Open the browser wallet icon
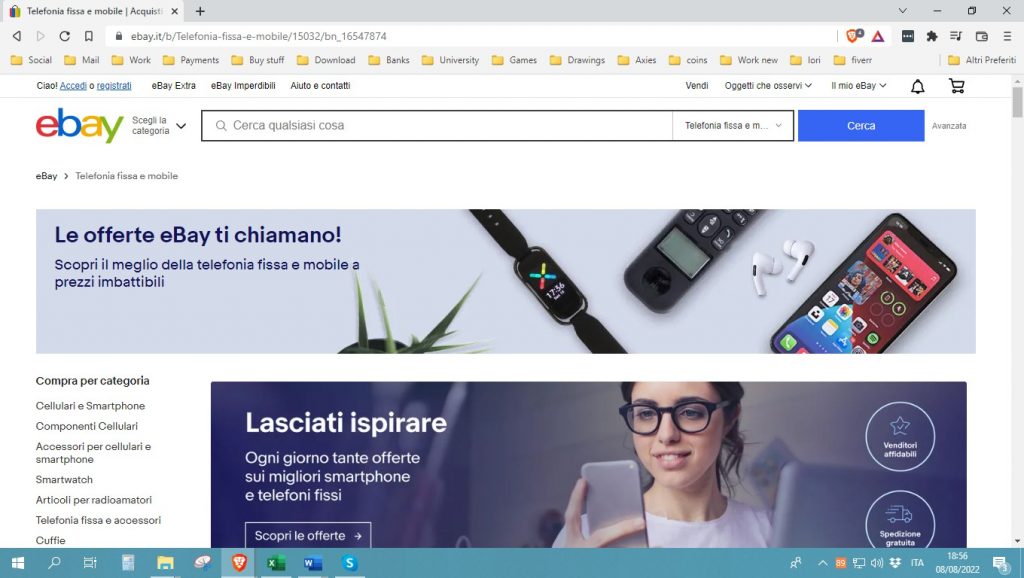Screen dimensions: 1024x578 (981, 37)
